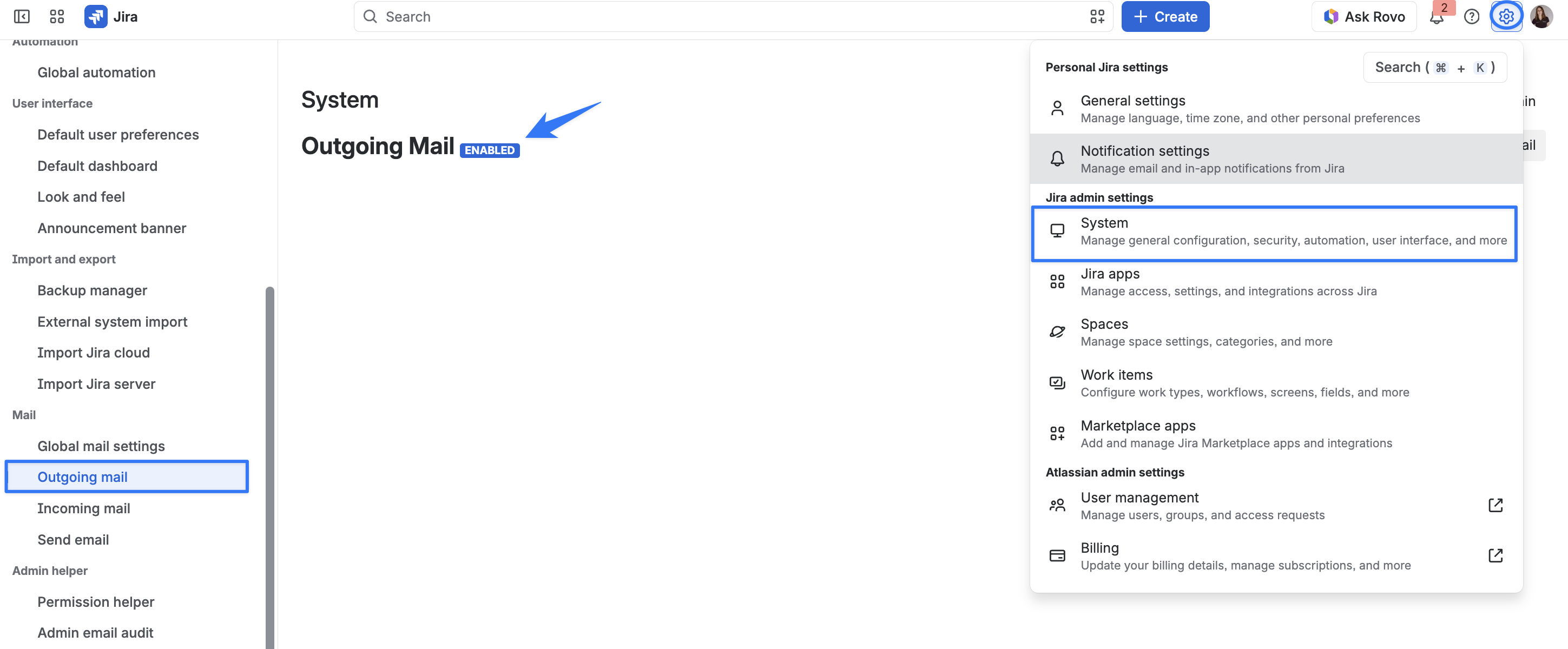Collapse the sidebar with the panel icon
Image resolution: width=1568 pixels, height=649 pixels.
point(22,16)
